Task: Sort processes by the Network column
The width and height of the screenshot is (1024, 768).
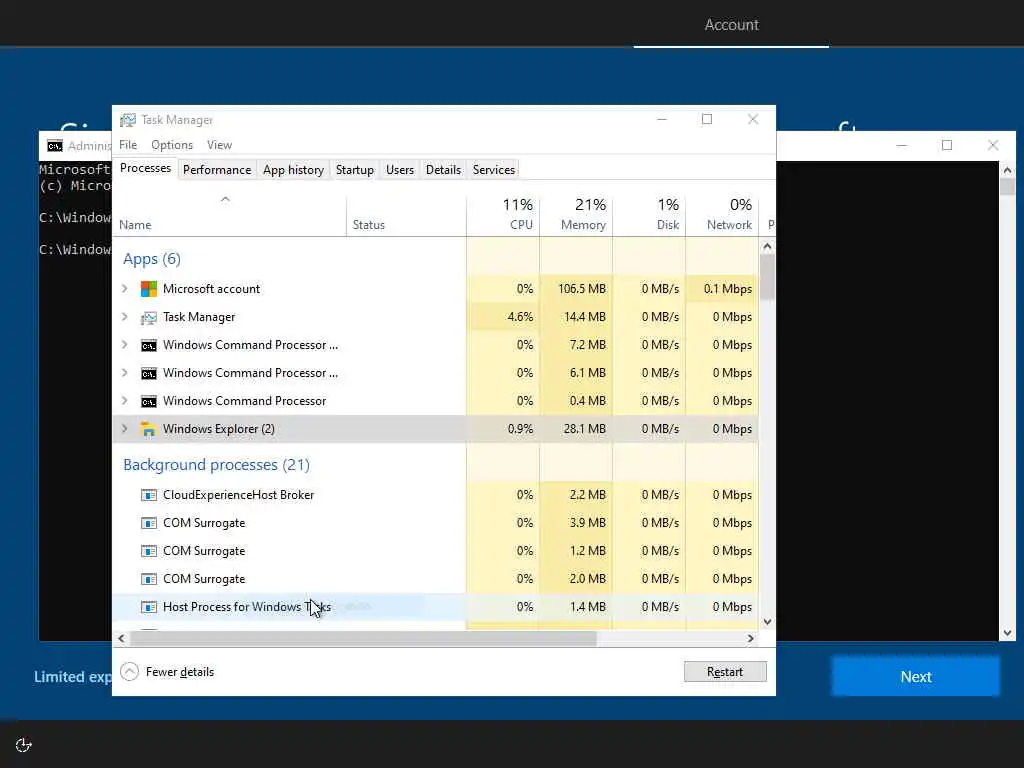Action: point(722,214)
